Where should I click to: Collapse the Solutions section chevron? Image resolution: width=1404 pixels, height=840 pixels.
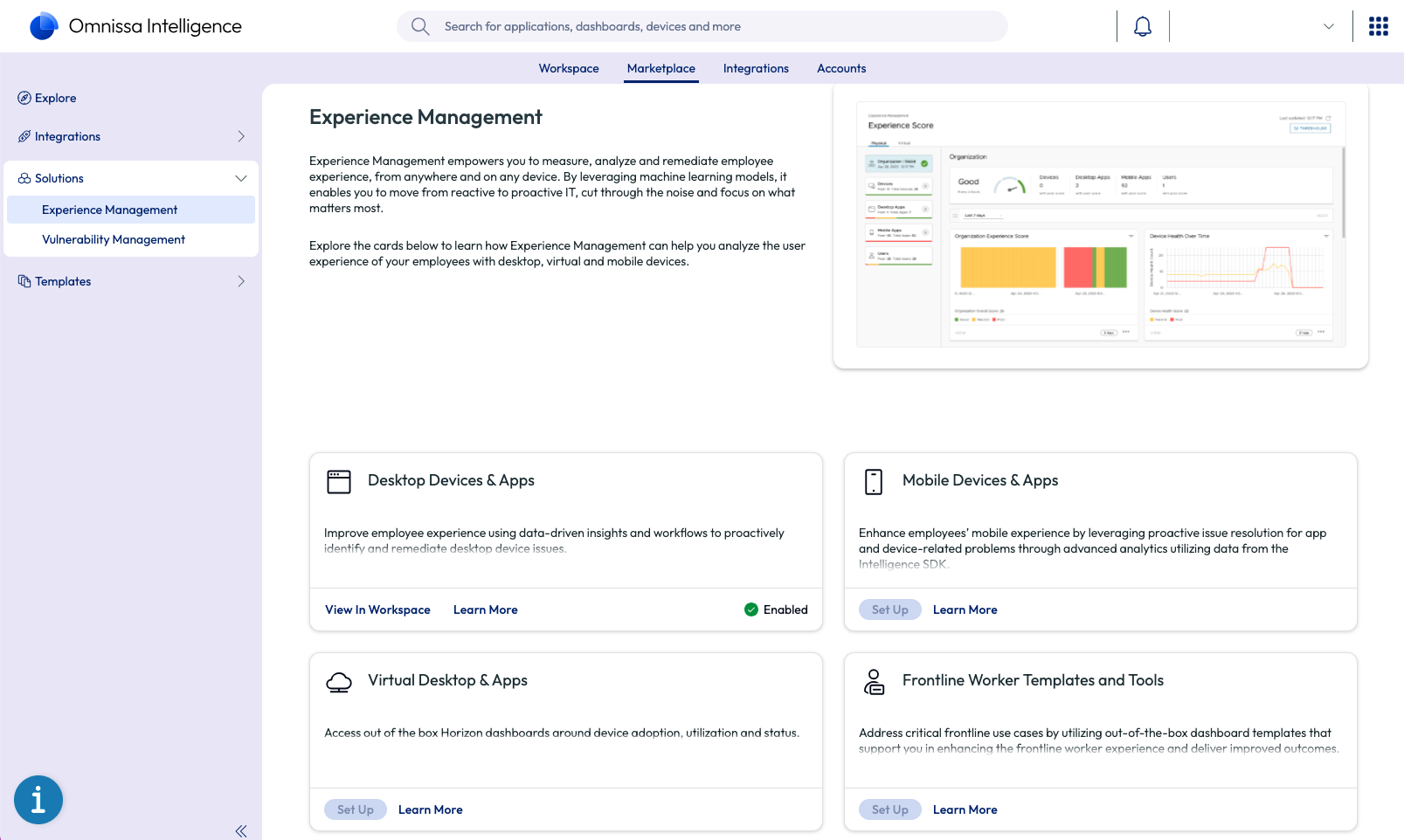[x=241, y=178]
